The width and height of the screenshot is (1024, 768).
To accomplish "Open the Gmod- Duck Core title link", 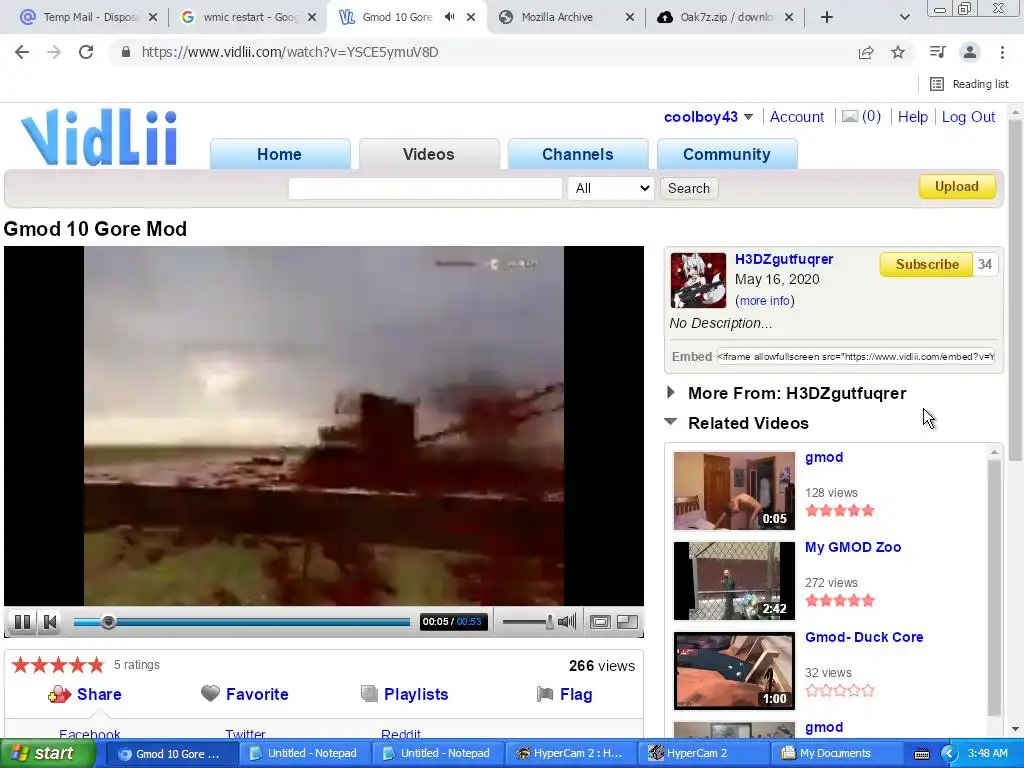I will pos(864,637).
